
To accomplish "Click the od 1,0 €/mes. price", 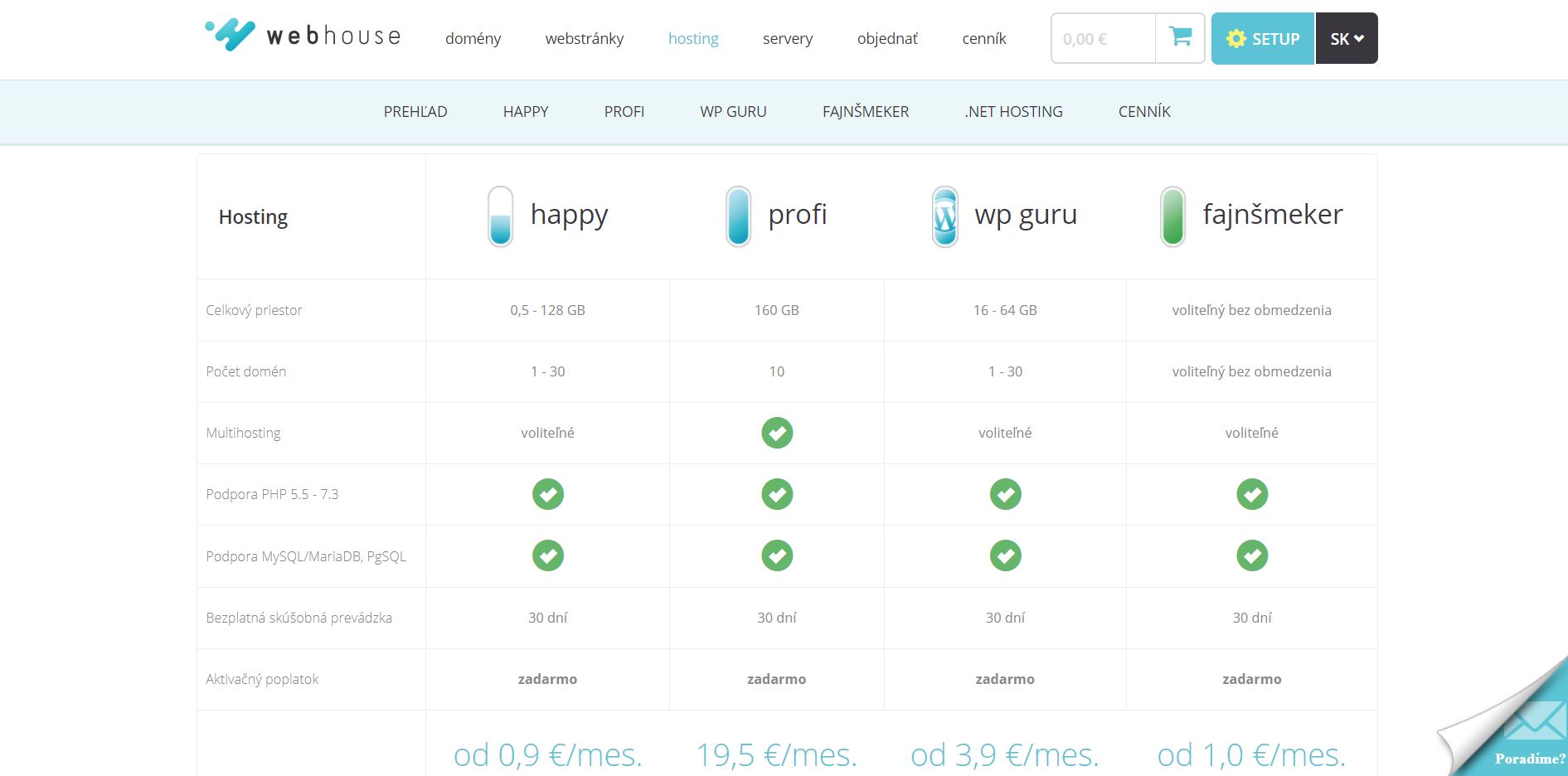I will coord(1252,754).
